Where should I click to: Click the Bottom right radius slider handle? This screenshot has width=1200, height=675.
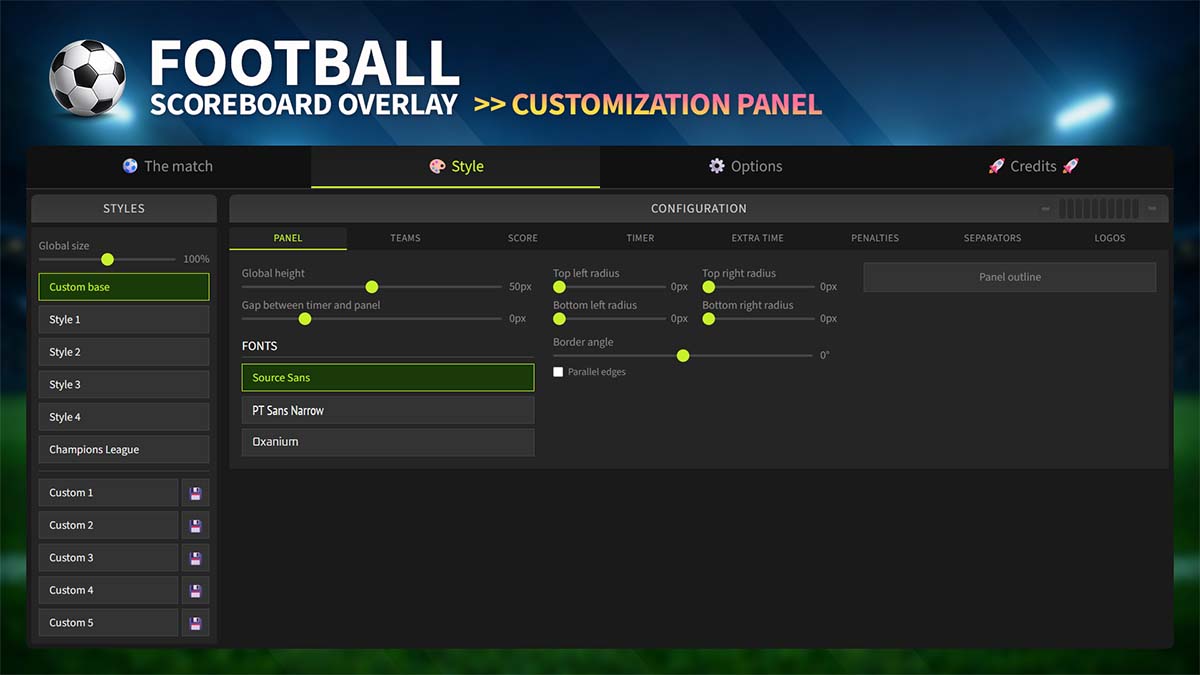[708, 319]
